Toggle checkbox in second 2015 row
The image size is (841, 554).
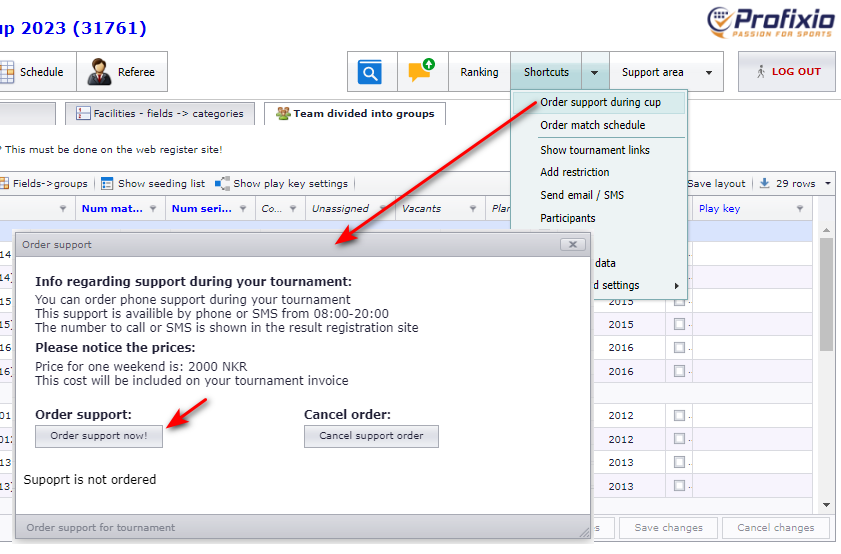coord(679,324)
